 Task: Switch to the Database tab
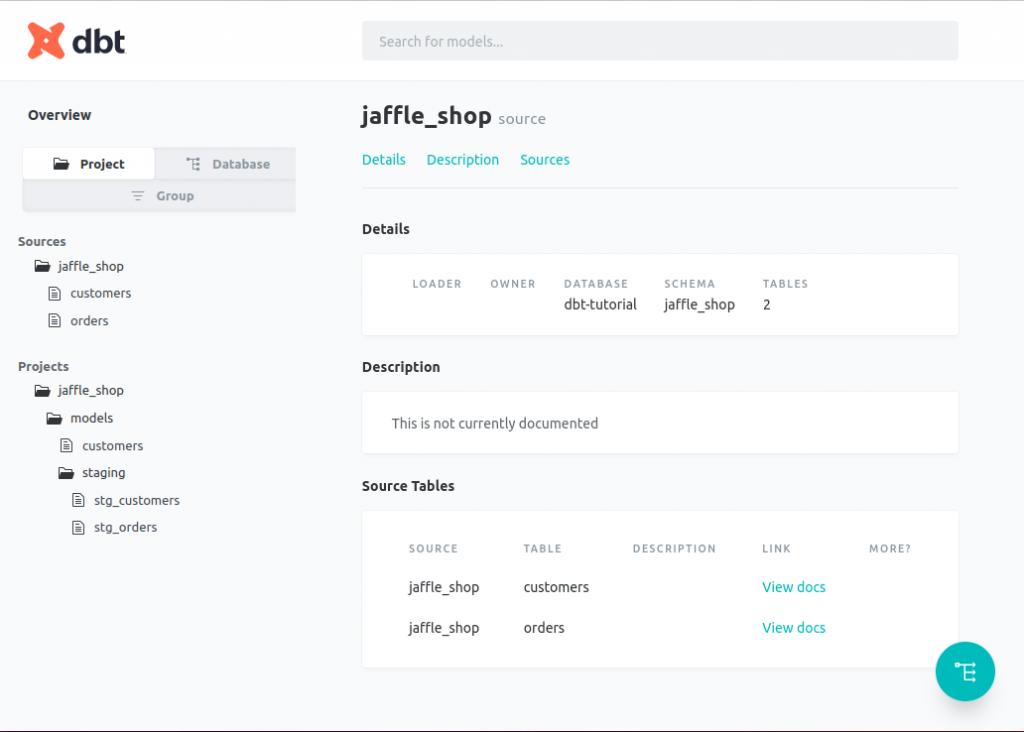tap(226, 164)
